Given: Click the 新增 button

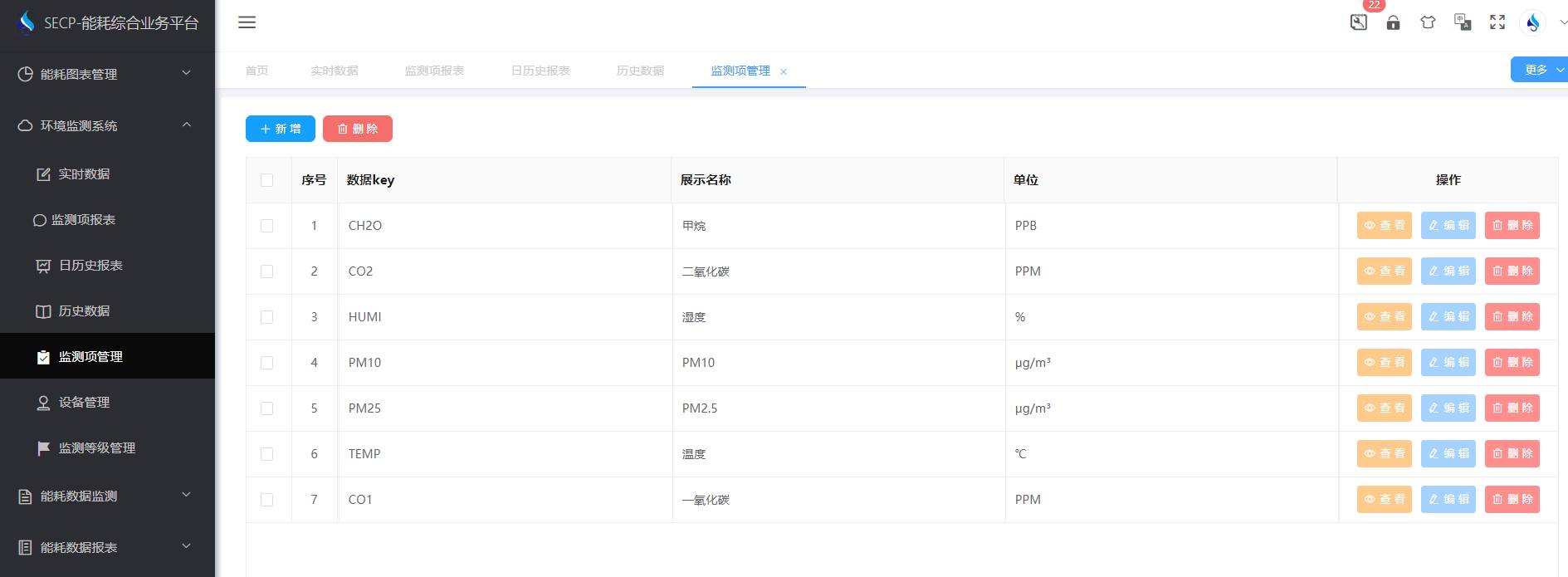Looking at the screenshot, I should [x=281, y=129].
